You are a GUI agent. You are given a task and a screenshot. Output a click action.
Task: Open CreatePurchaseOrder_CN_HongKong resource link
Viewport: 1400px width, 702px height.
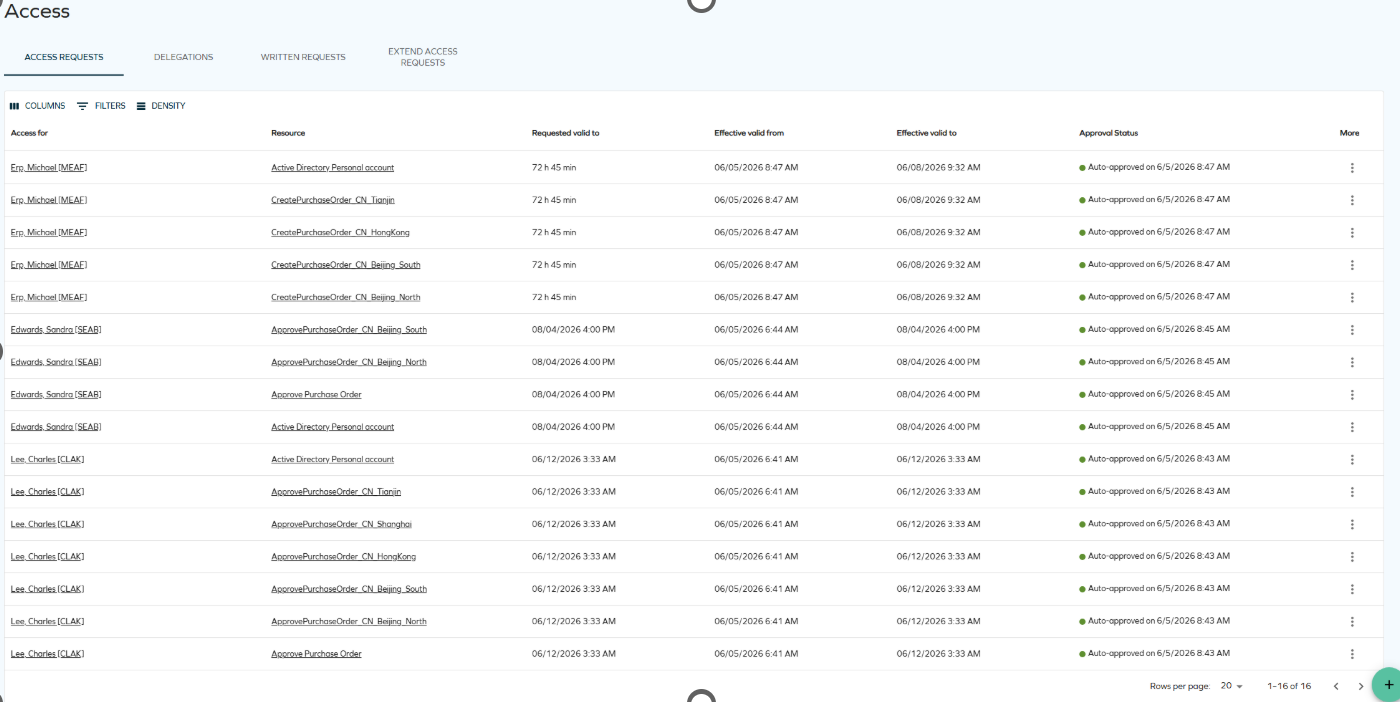[340, 232]
